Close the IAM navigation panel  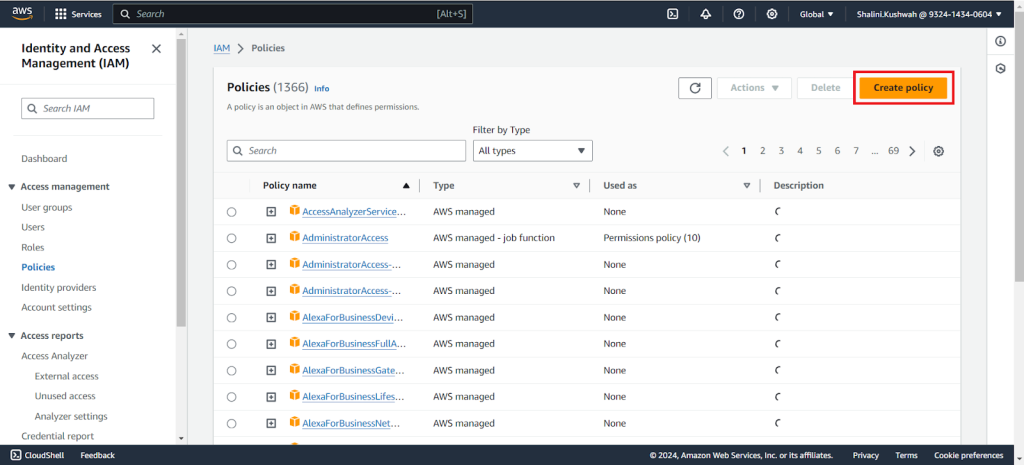156,48
